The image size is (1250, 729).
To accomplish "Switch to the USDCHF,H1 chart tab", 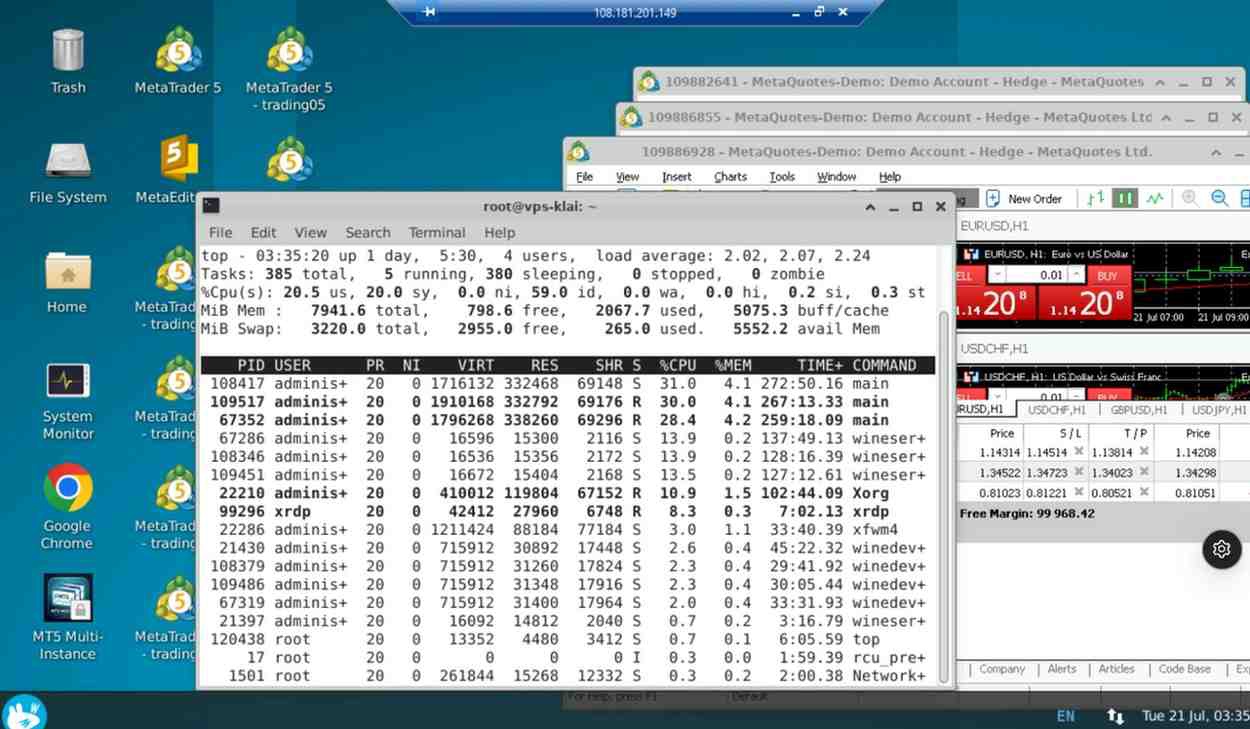I will point(1057,410).
